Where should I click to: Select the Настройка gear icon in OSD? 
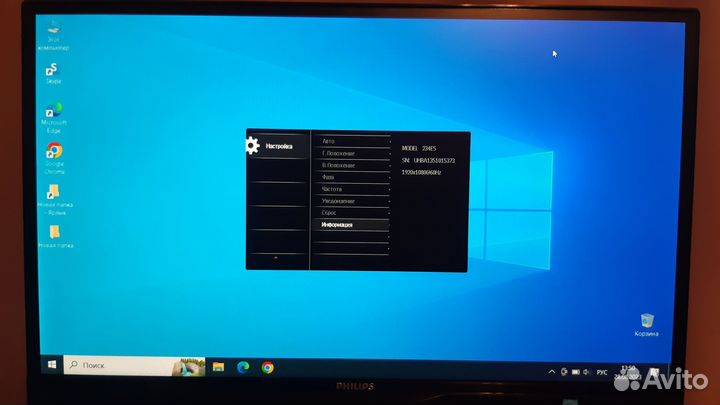(x=252, y=146)
